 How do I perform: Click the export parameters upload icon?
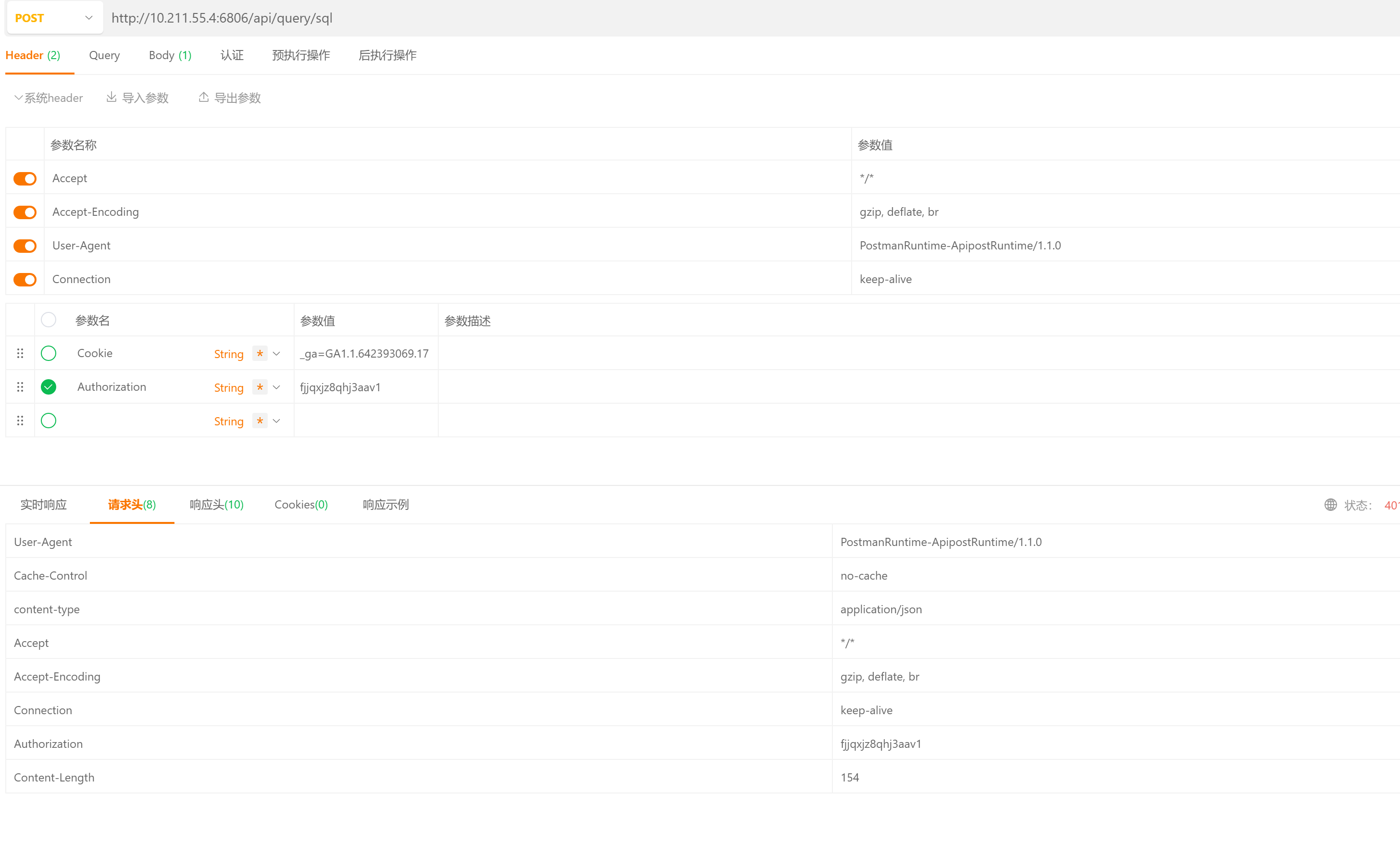coord(203,97)
